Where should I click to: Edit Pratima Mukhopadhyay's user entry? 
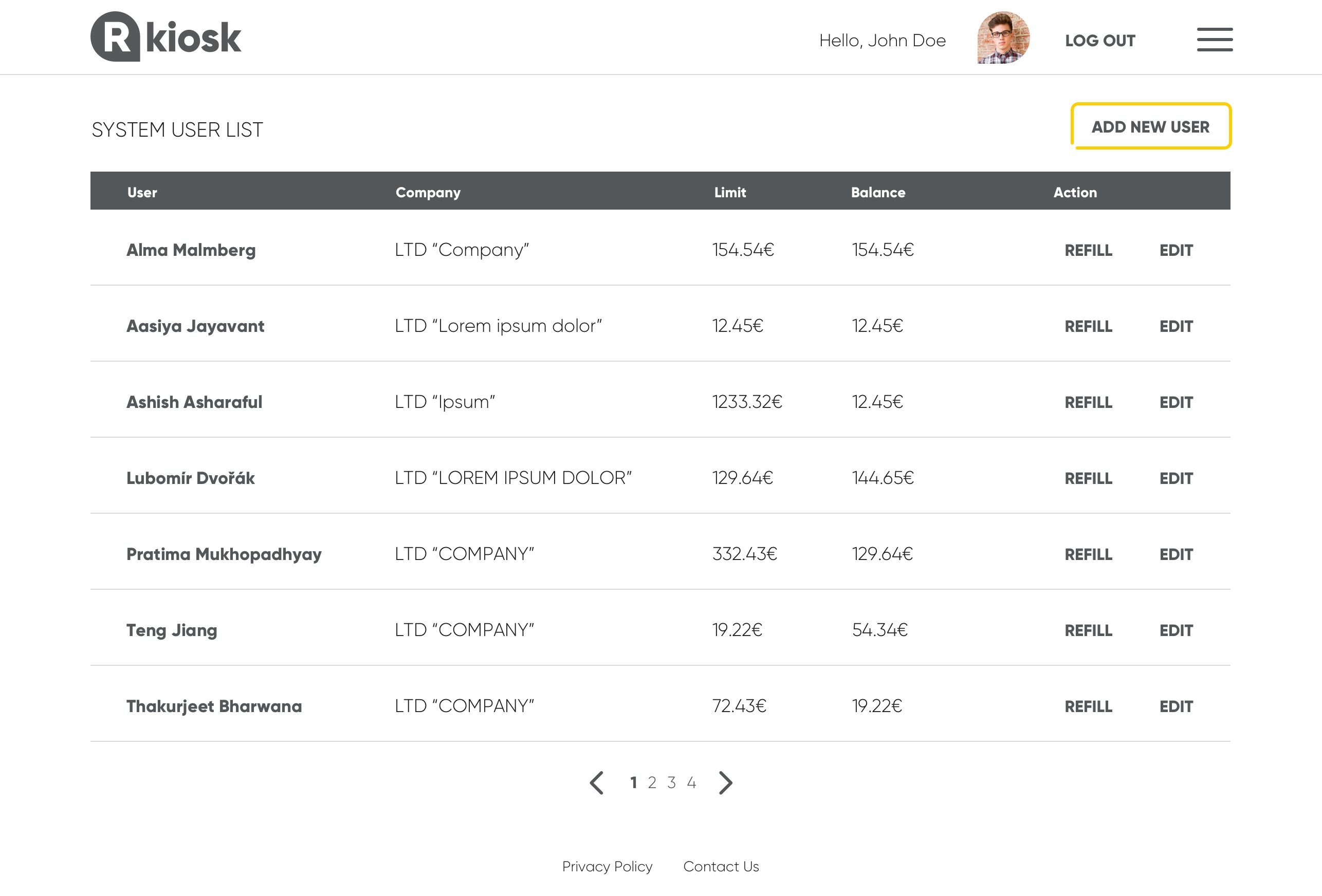(x=1176, y=554)
